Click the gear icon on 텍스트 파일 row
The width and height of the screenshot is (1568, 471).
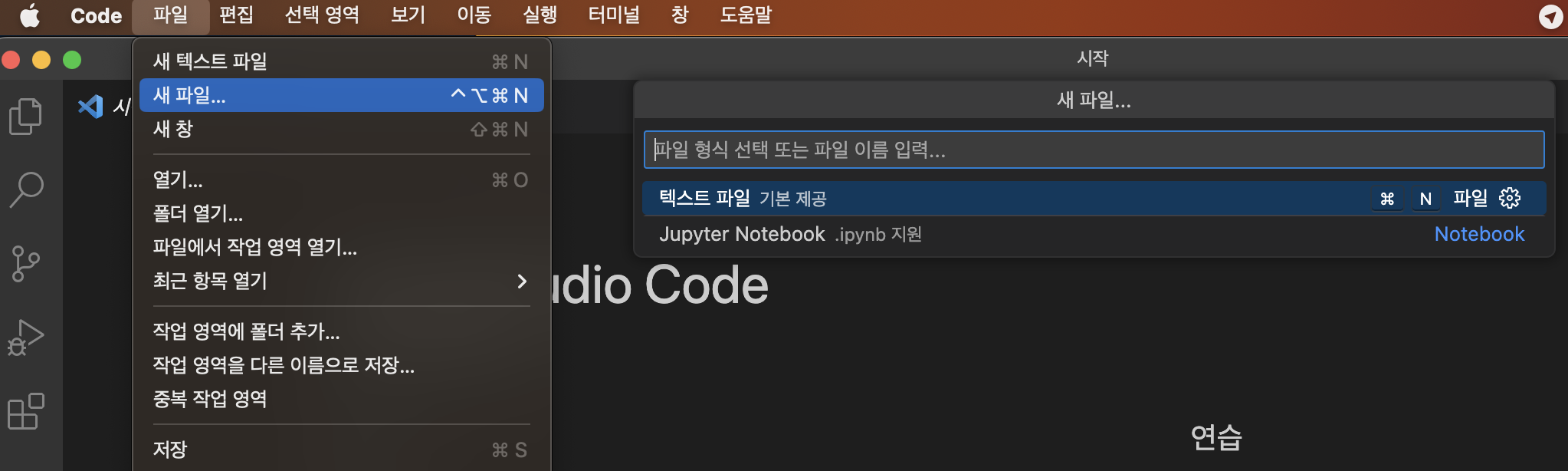coord(1510,198)
